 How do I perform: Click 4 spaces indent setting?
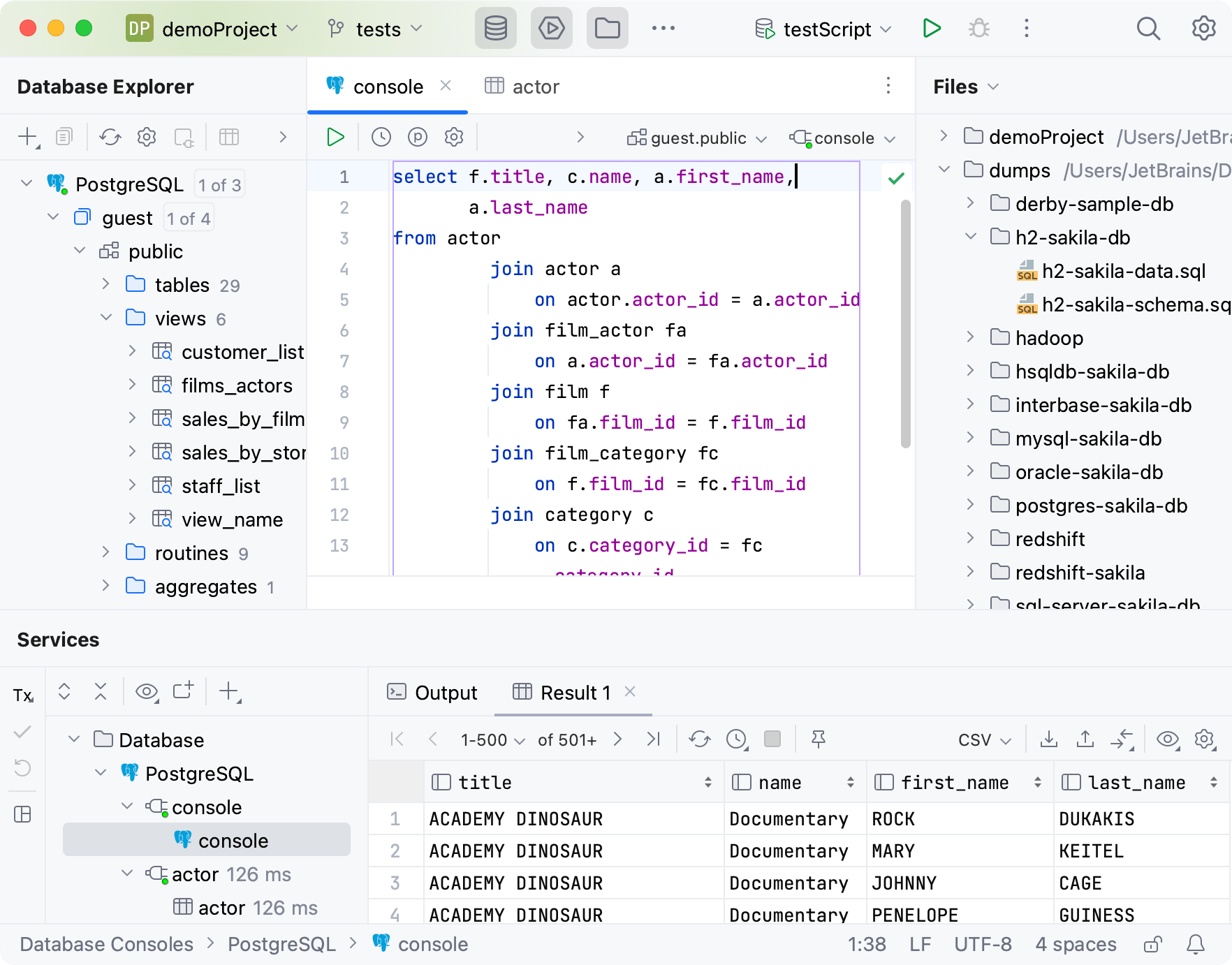(1076, 944)
